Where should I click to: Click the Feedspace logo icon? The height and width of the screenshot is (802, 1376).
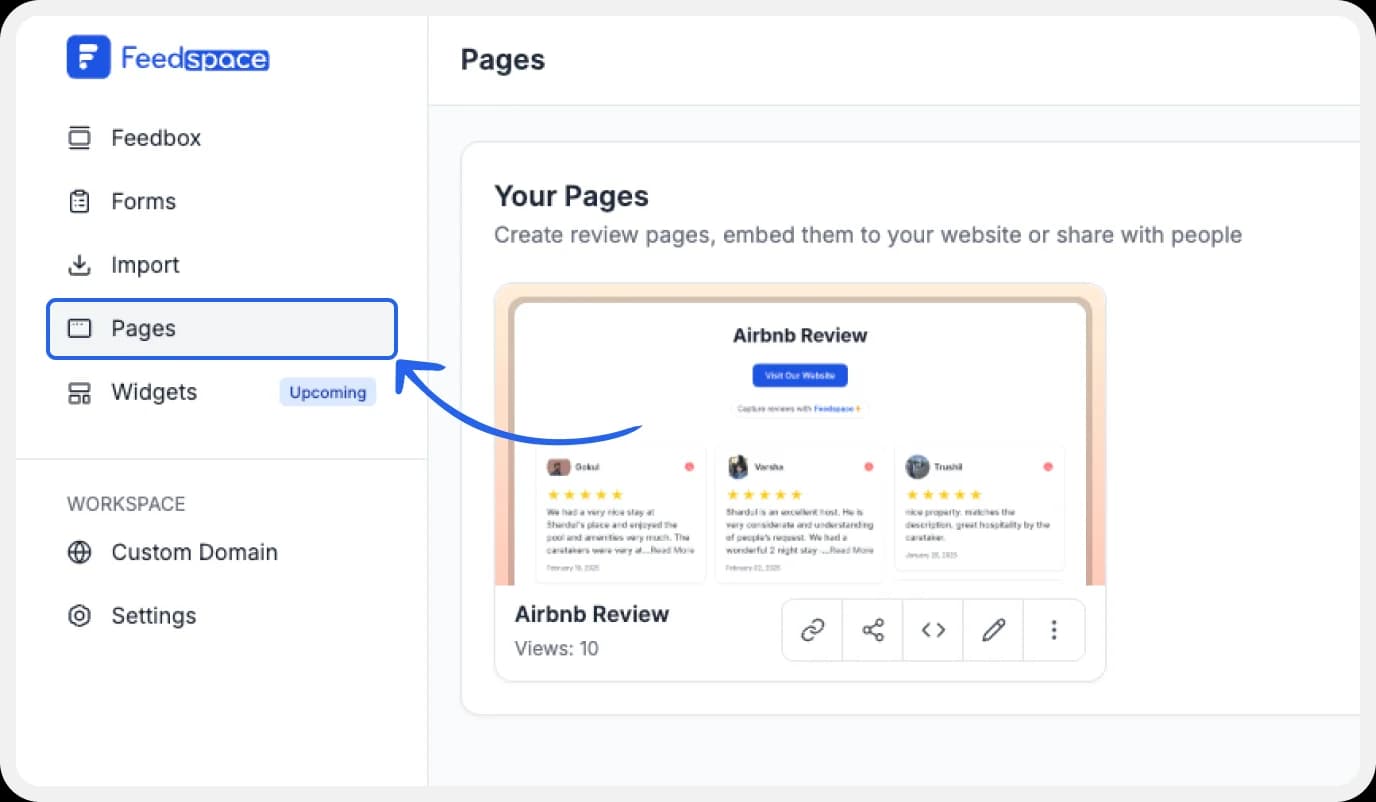coord(88,57)
